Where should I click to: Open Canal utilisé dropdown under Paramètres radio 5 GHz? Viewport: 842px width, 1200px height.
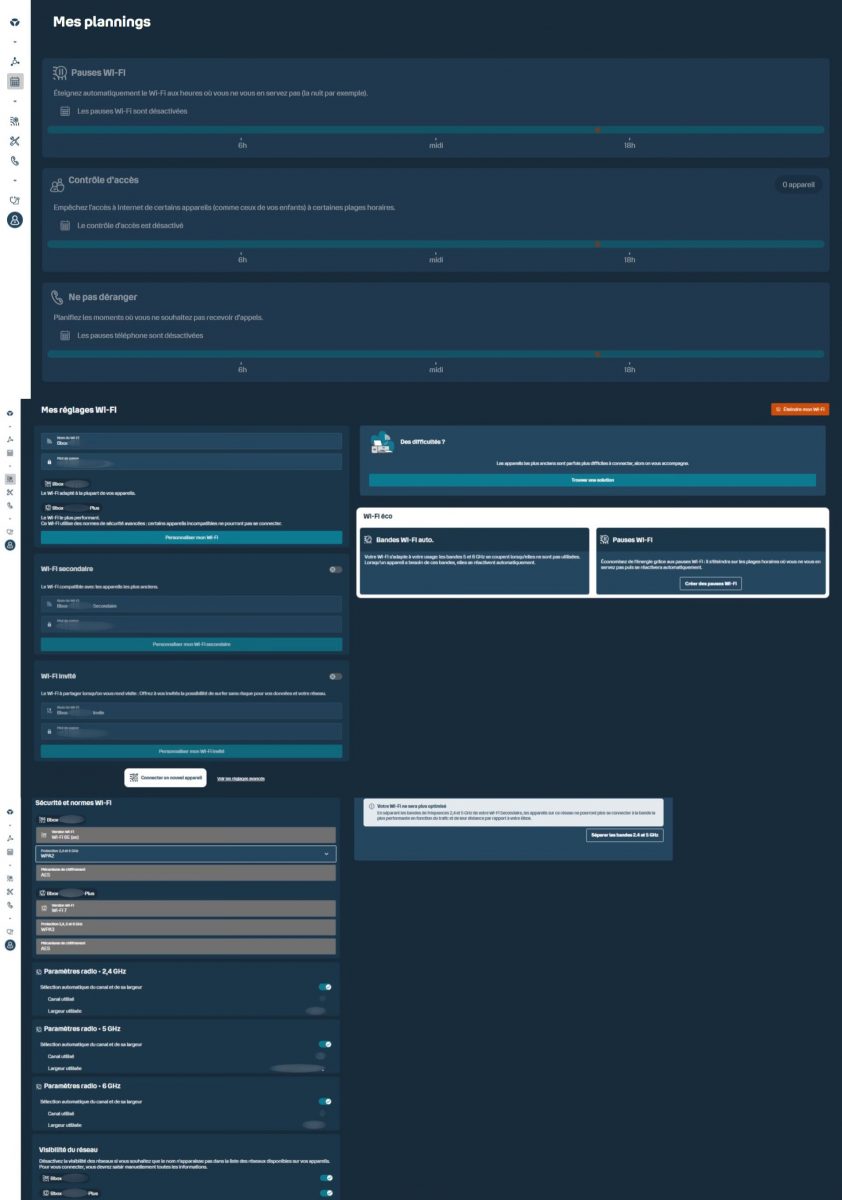[320, 1056]
